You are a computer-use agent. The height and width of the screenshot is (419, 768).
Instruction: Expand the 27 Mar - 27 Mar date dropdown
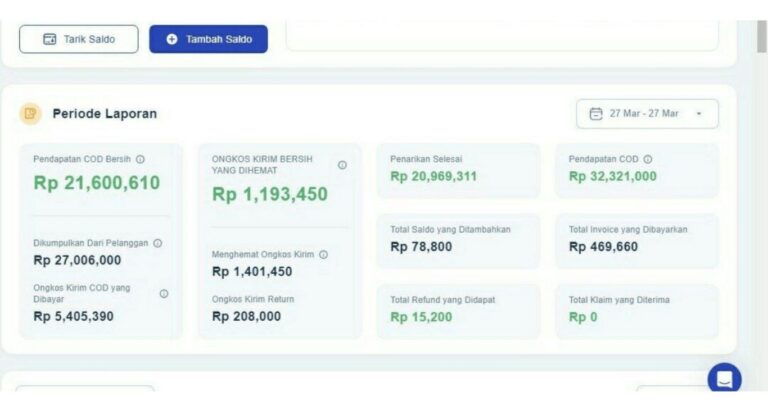[699, 114]
